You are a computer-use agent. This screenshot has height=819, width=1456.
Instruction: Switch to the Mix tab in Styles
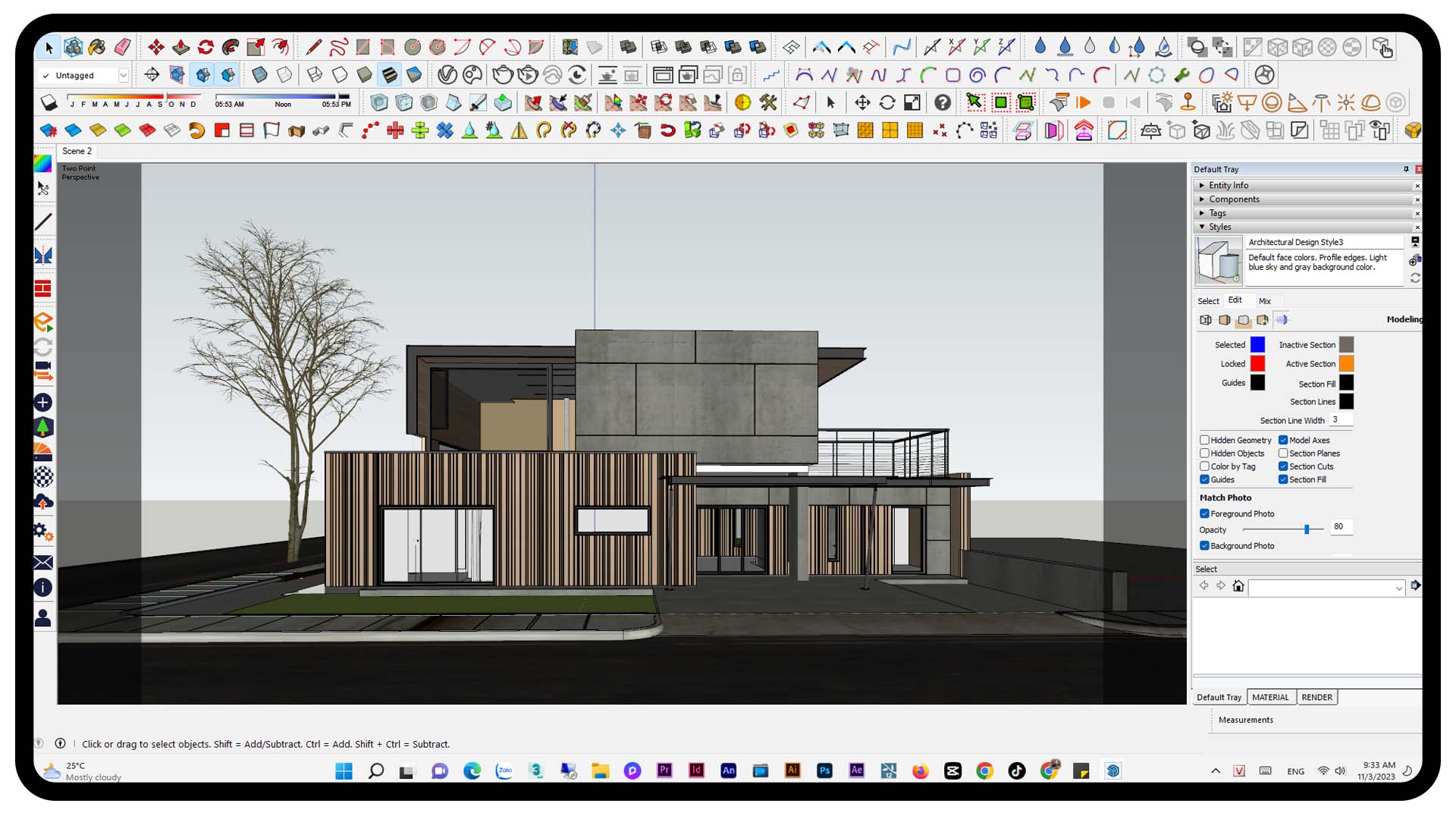point(1265,301)
